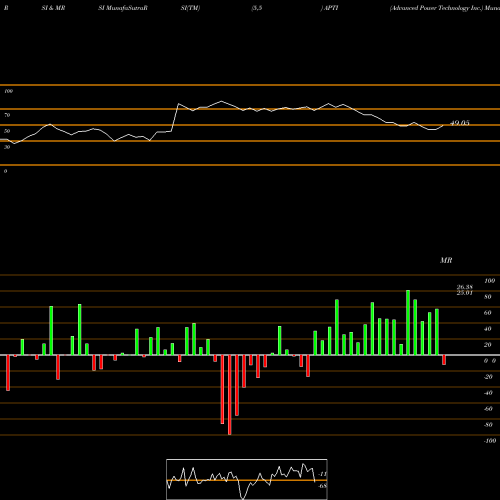Click the '-11' value in mini chart
This screenshot has height=500, width=500.
[x=323, y=474]
